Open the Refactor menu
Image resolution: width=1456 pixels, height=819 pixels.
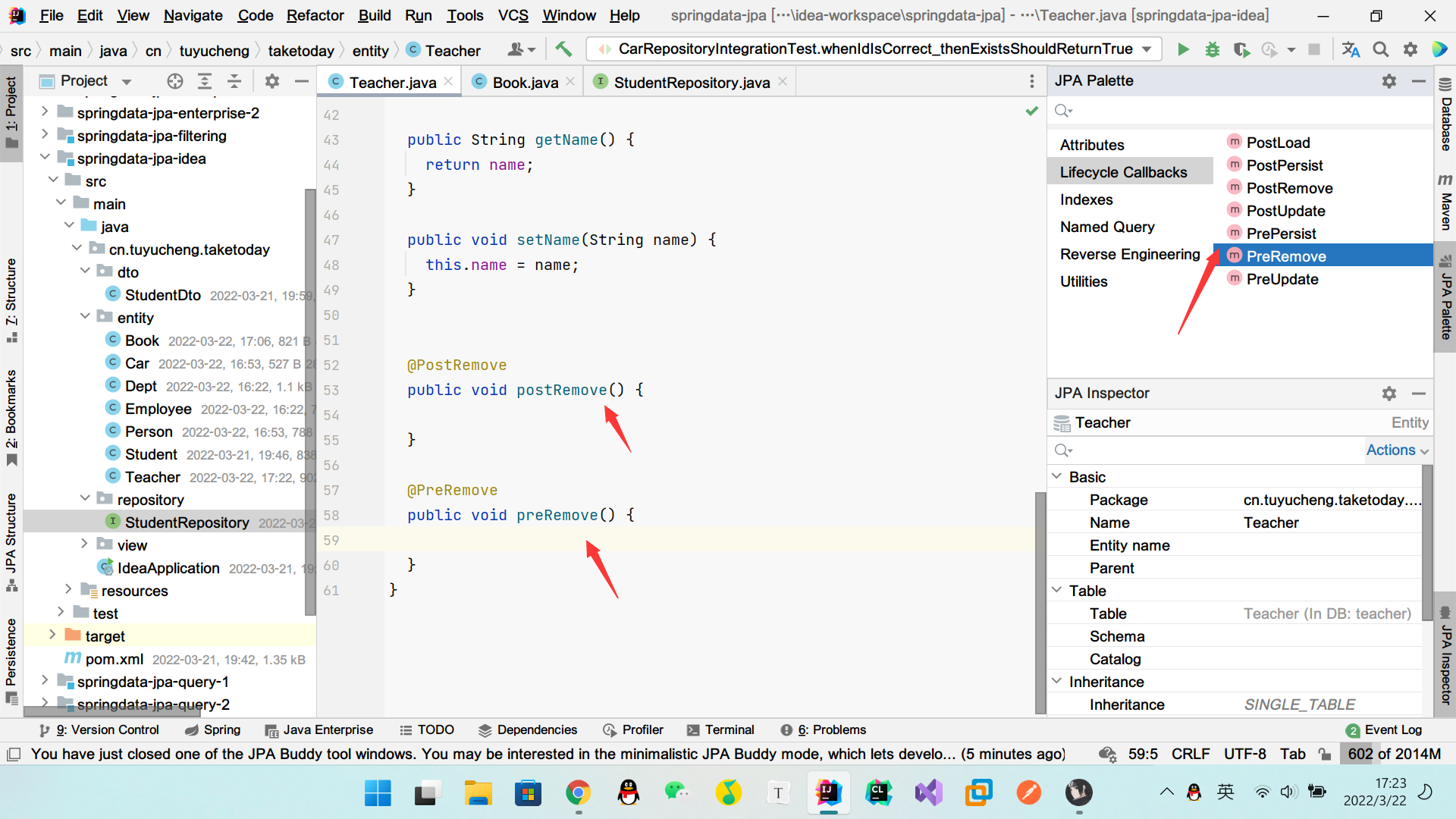coord(314,15)
